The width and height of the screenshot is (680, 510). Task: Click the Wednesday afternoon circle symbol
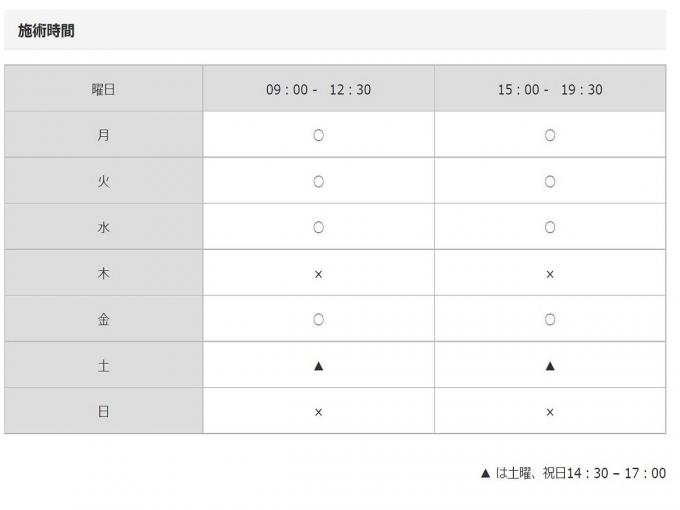549,227
